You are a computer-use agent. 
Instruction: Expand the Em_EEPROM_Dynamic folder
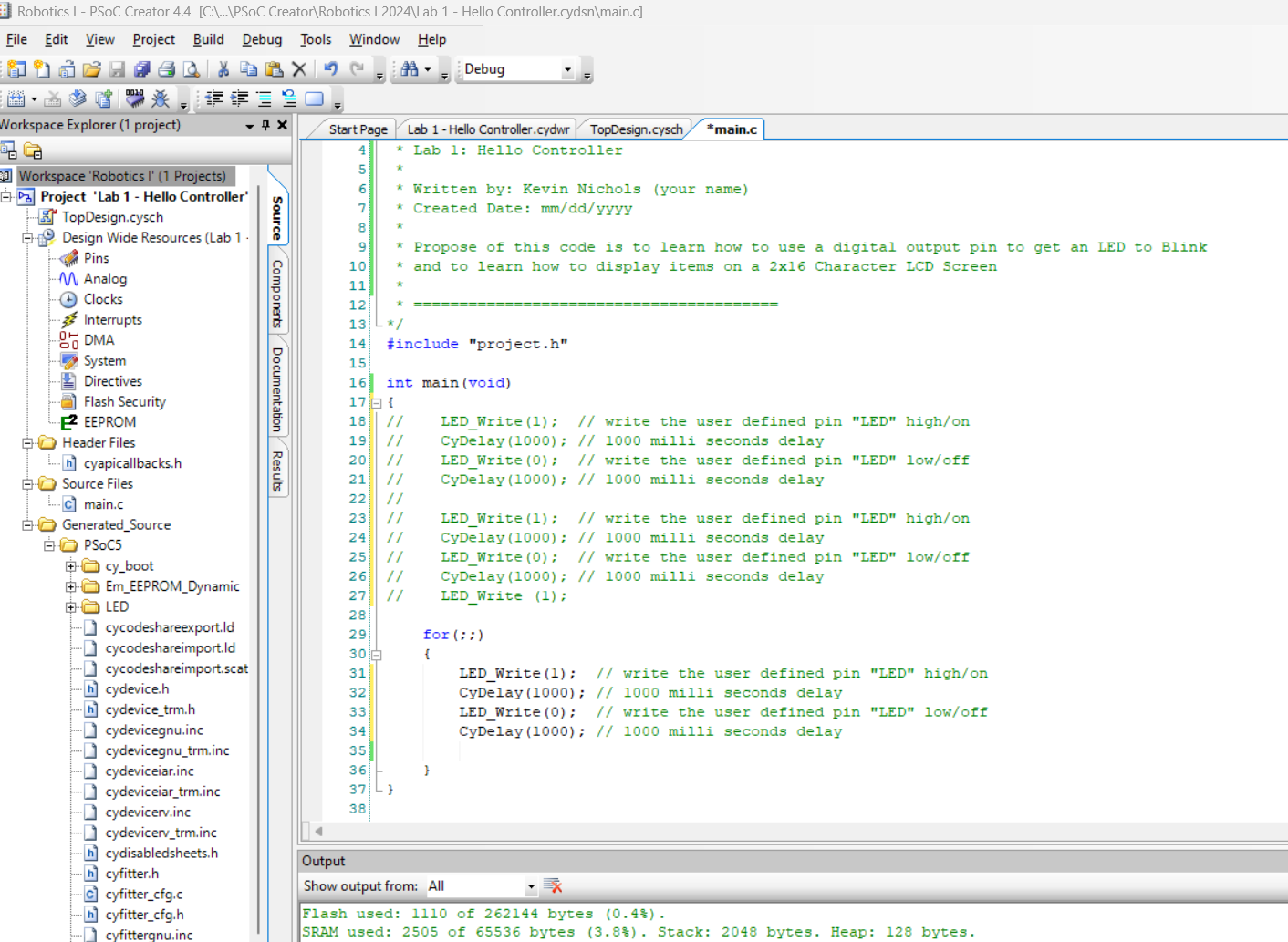click(71, 586)
